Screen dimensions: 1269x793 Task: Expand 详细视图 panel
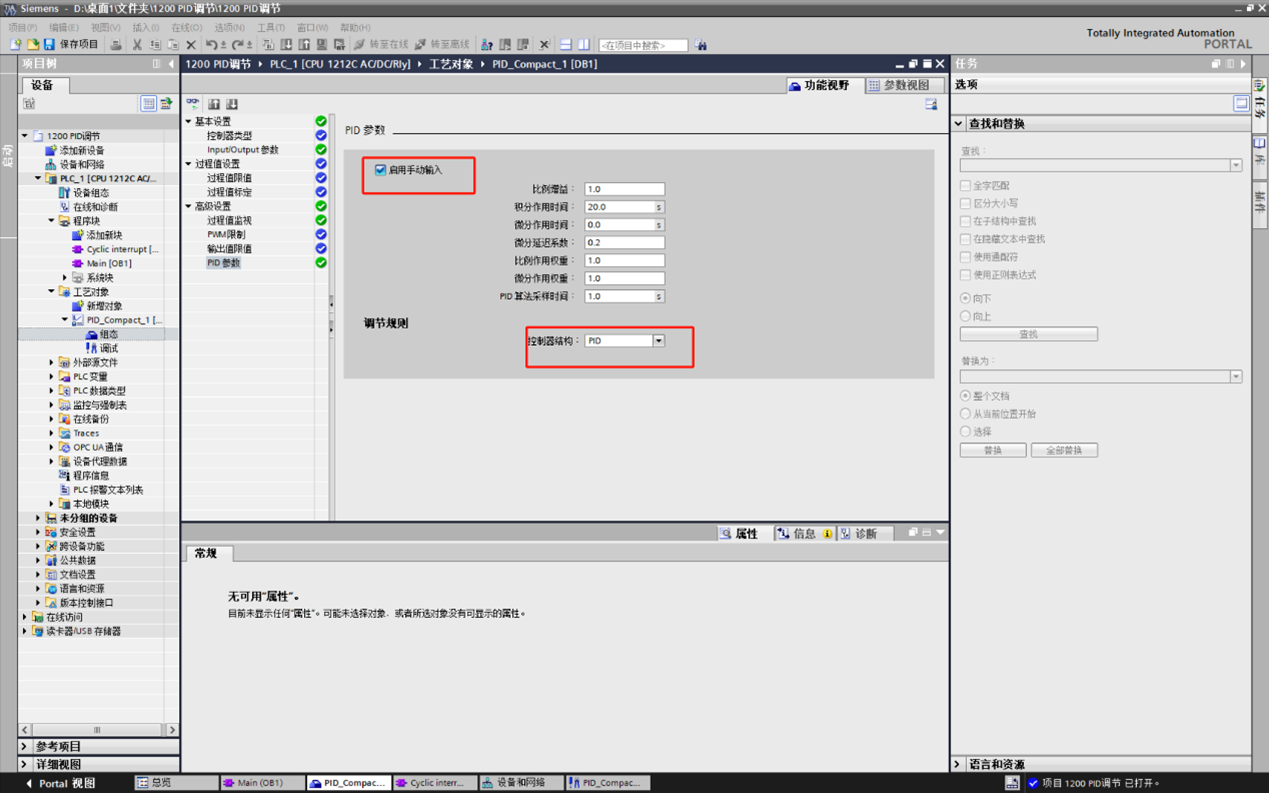[x=25, y=765]
